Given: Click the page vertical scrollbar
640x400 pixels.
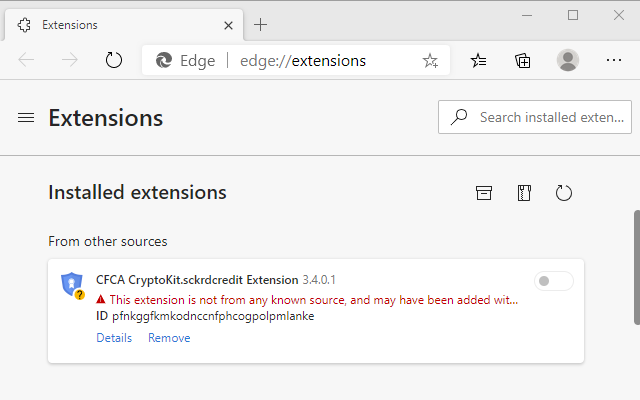Looking at the screenshot, I should pyautogui.click(x=636, y=265).
